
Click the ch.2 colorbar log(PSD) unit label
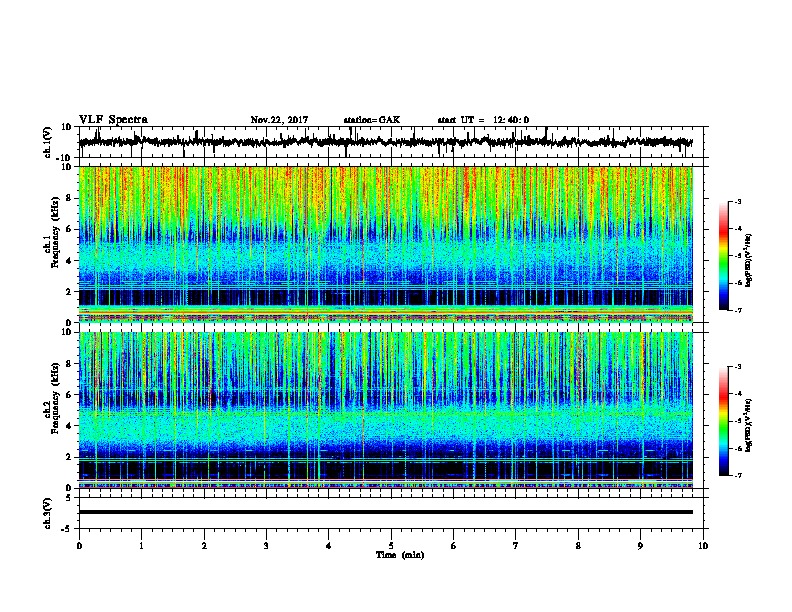point(749,425)
